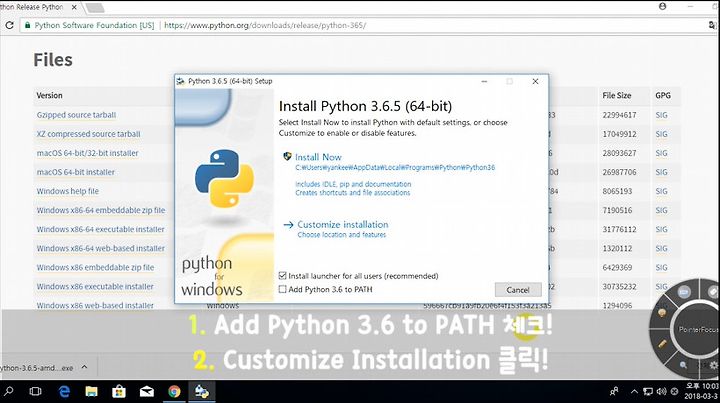This screenshot has height=403, width=720.
Task: Open SIG link for Windows help file
Action: (662, 191)
